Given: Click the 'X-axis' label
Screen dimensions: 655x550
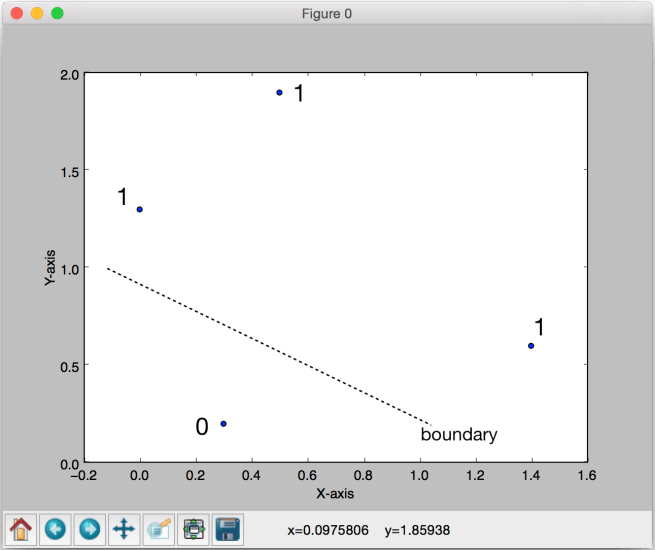Looking at the screenshot, I should pyautogui.click(x=335, y=494).
